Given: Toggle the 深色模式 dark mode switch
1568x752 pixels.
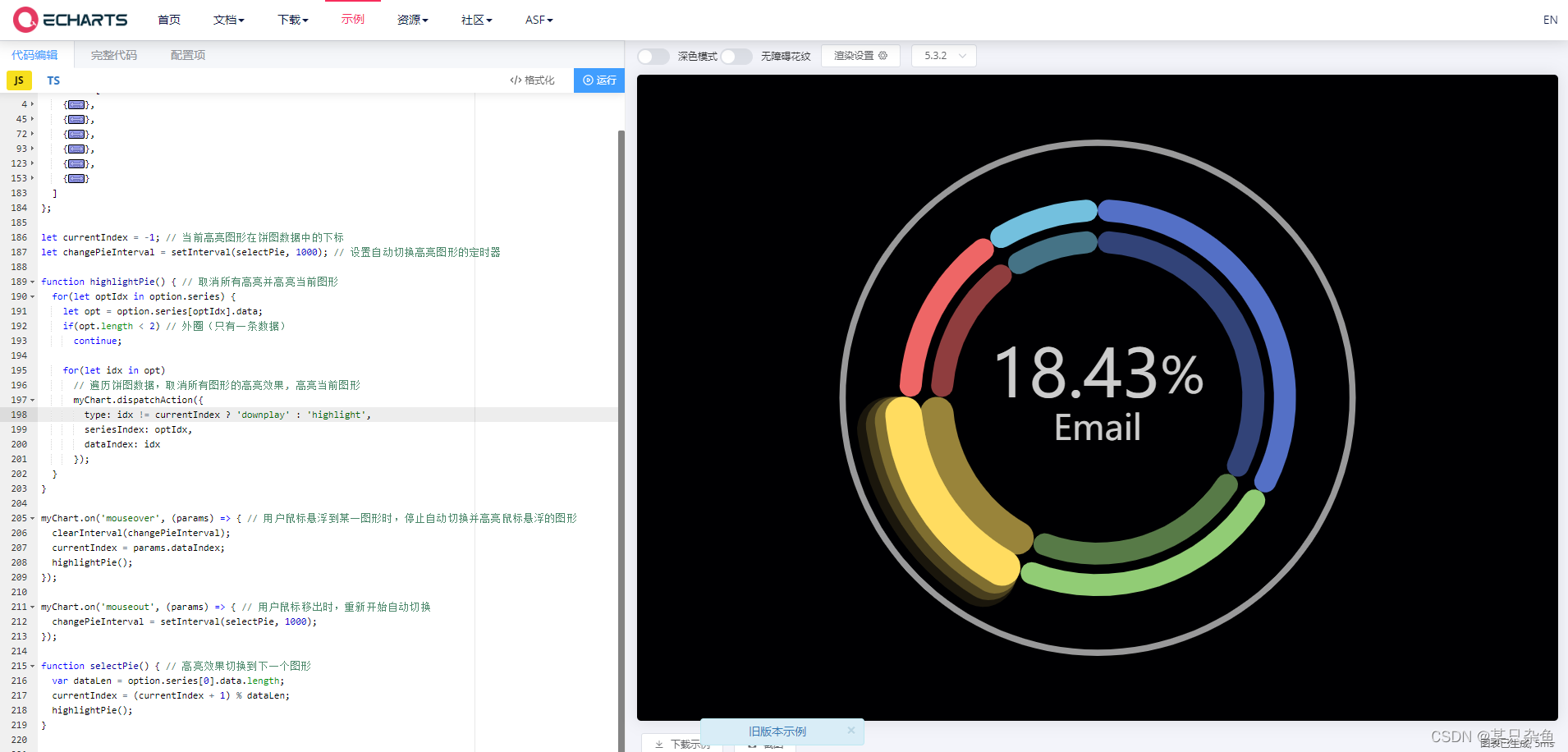Looking at the screenshot, I should pyautogui.click(x=653, y=56).
